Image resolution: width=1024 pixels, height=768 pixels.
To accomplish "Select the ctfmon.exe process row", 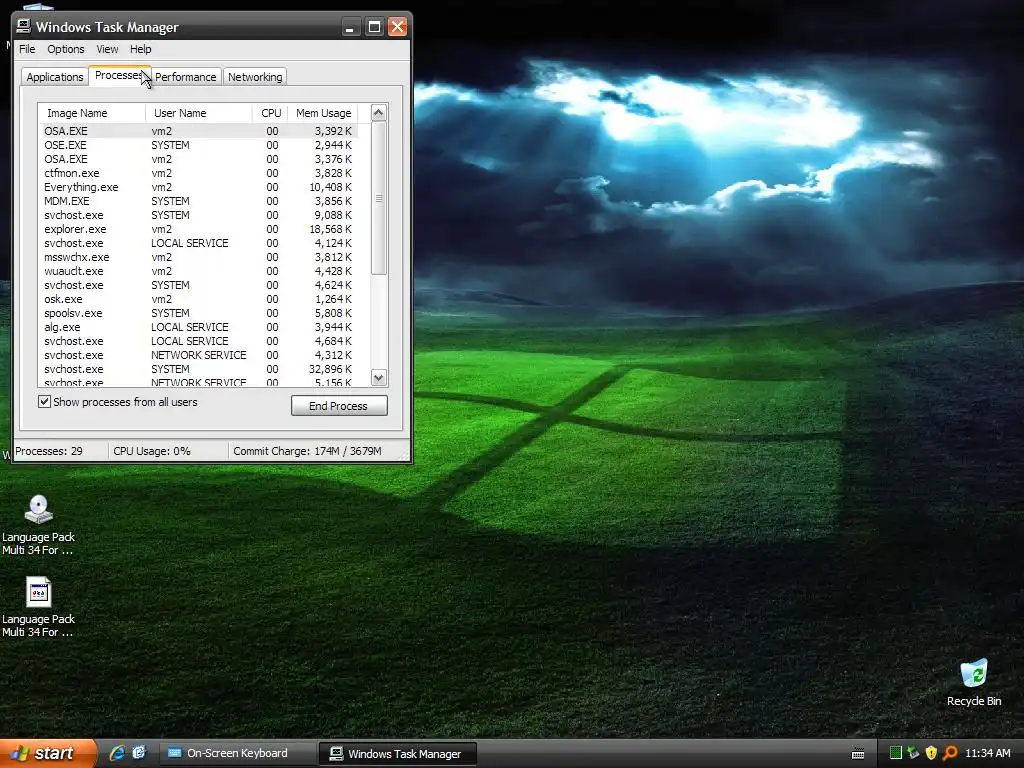I will [x=199, y=173].
